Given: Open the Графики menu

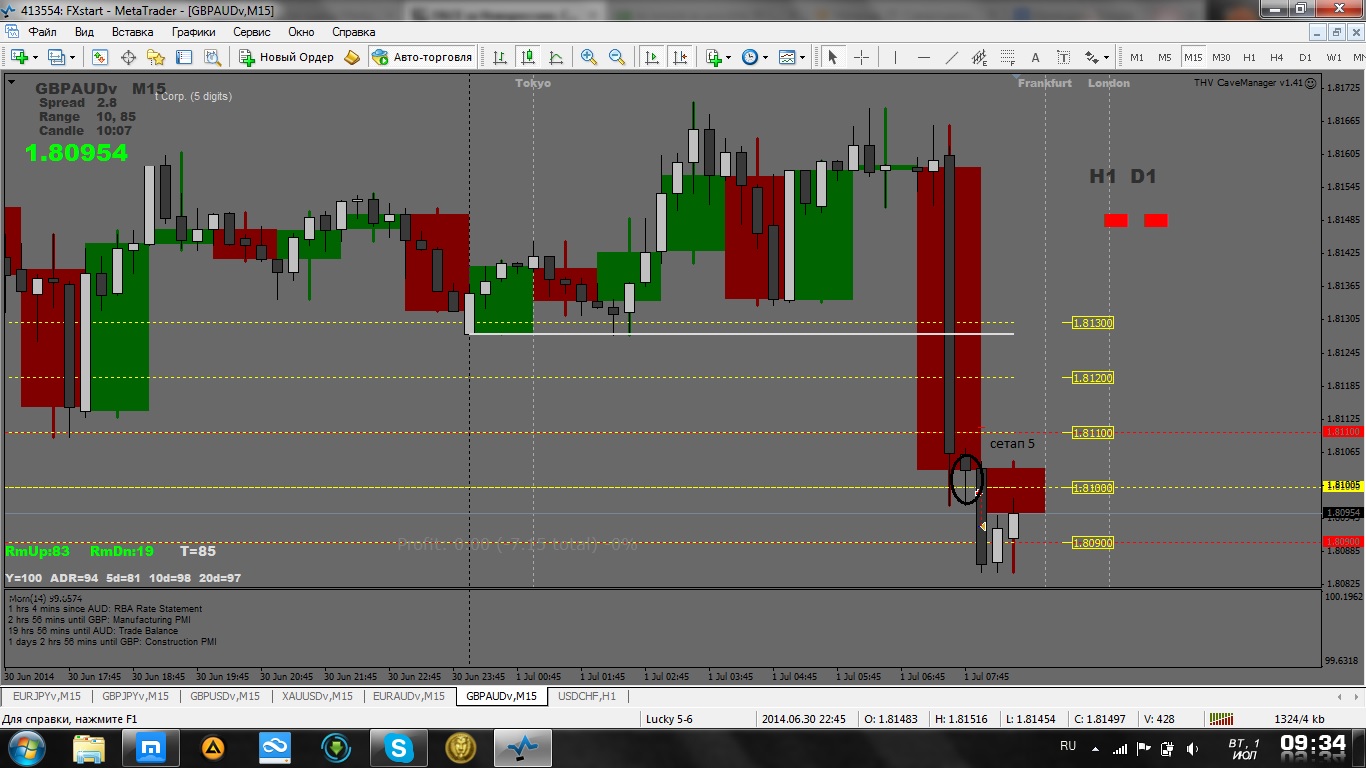Looking at the screenshot, I should click(x=193, y=32).
